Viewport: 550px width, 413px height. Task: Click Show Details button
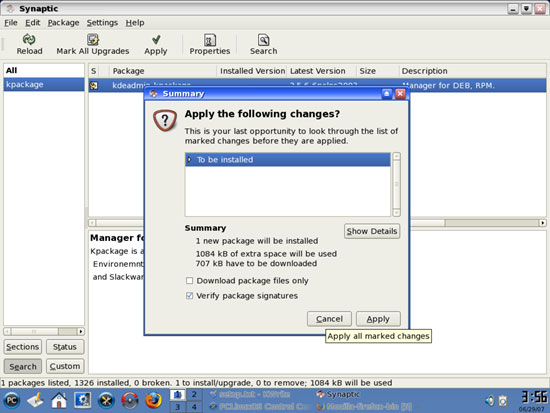tap(372, 231)
